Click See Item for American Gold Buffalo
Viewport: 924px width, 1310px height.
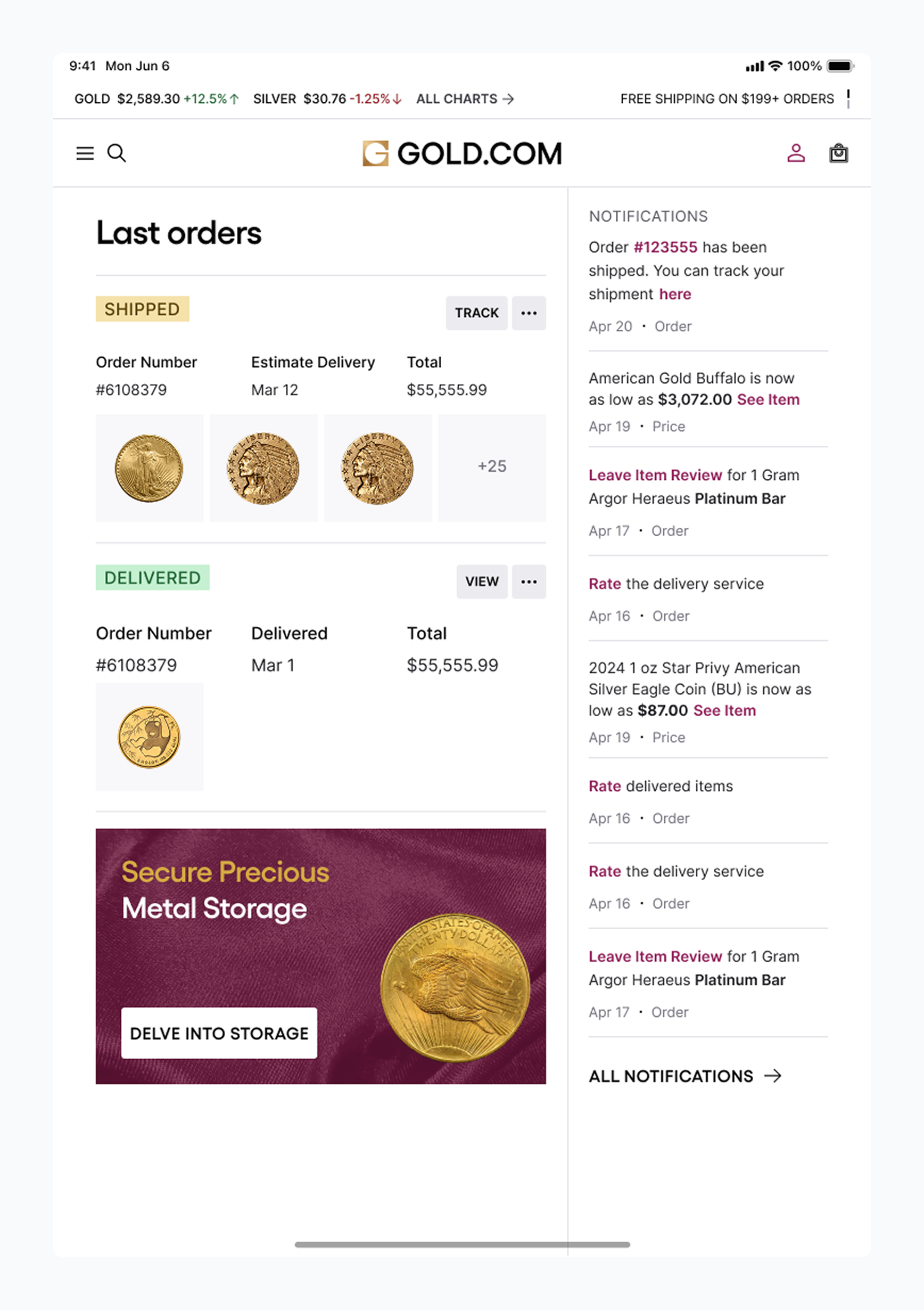768,399
